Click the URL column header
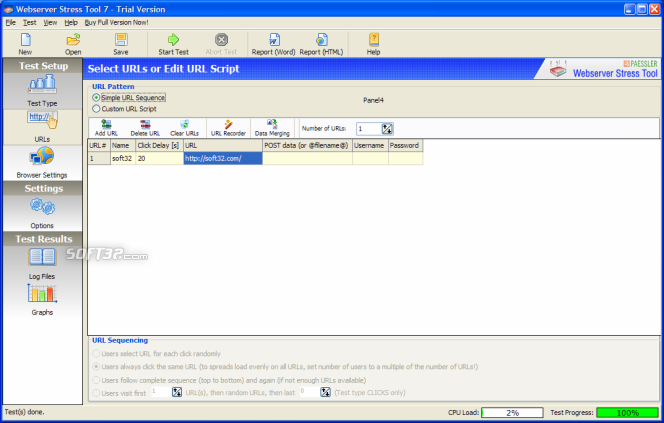This screenshot has width=664, height=423. [223, 145]
